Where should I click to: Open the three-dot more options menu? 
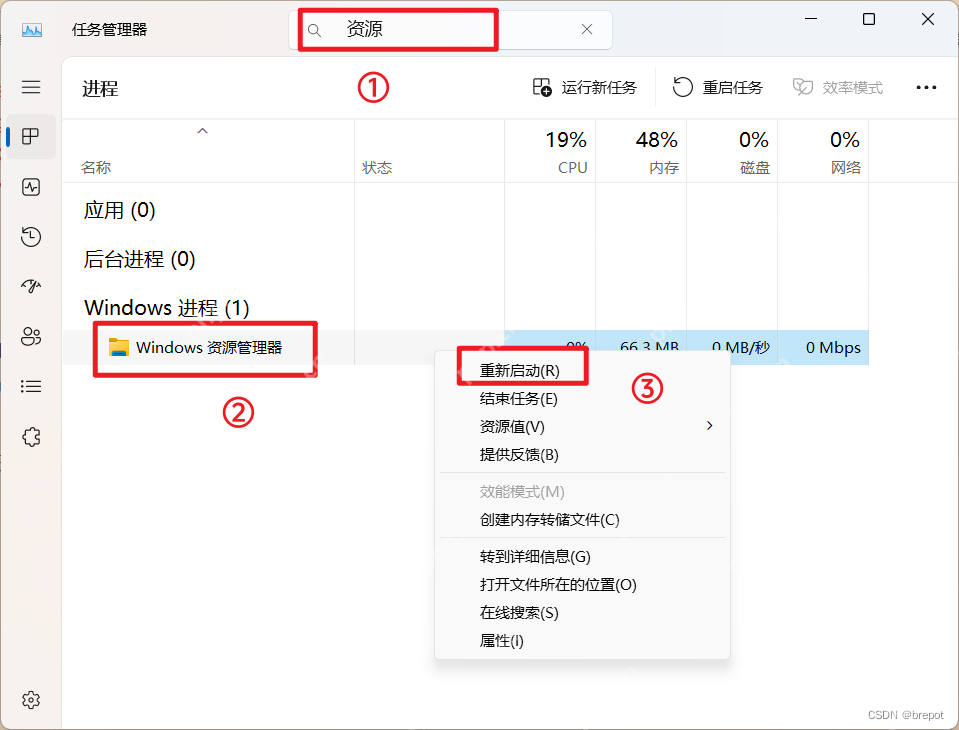pos(926,88)
